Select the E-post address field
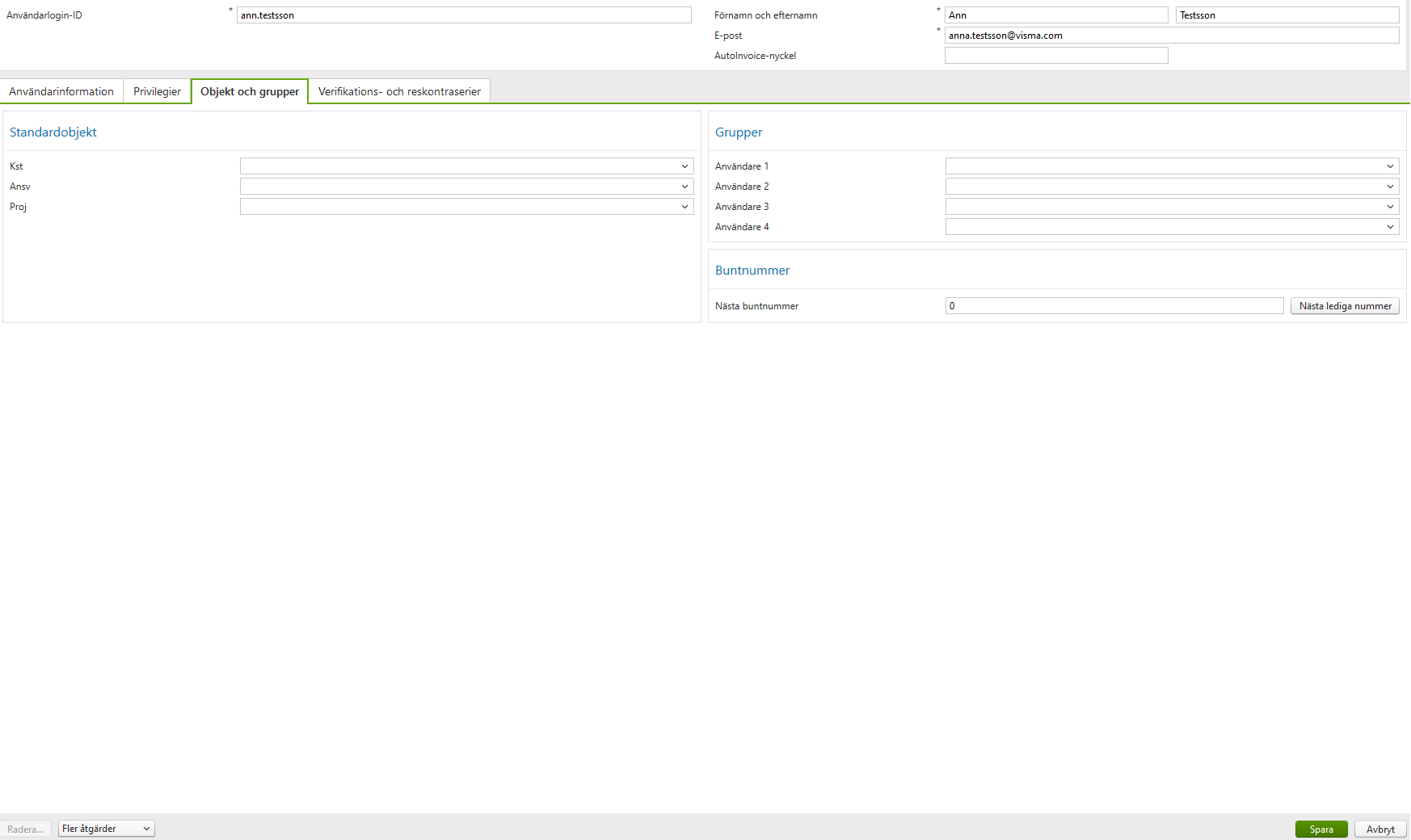This screenshot has height=840, width=1411. click(x=1172, y=35)
